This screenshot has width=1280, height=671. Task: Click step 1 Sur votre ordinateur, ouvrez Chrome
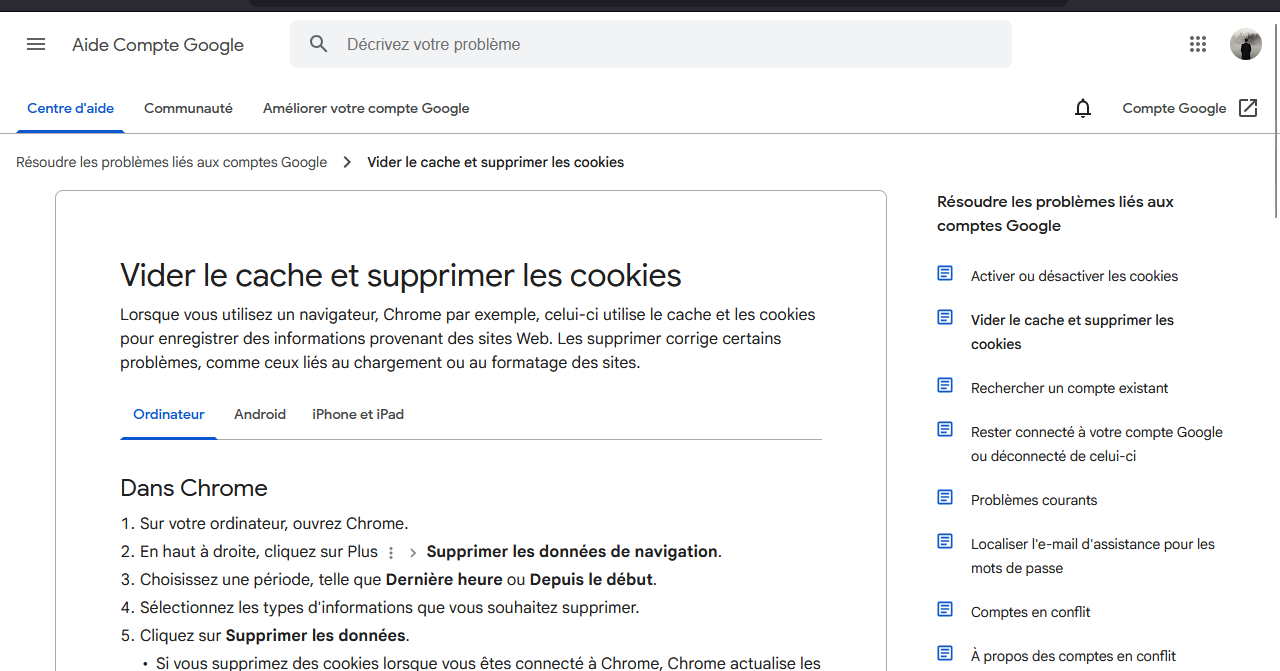click(x=274, y=523)
